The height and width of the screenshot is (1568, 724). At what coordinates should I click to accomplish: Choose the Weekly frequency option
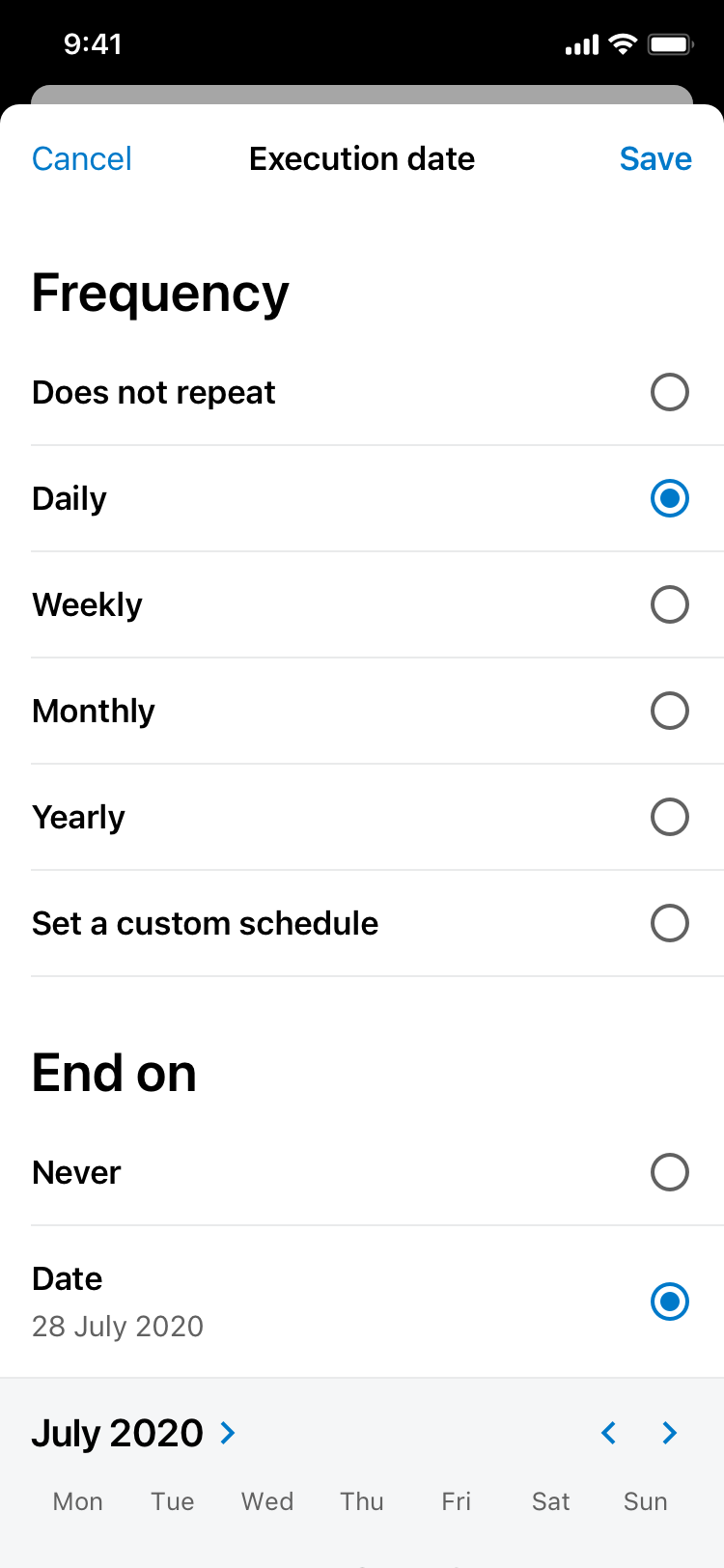click(x=669, y=604)
